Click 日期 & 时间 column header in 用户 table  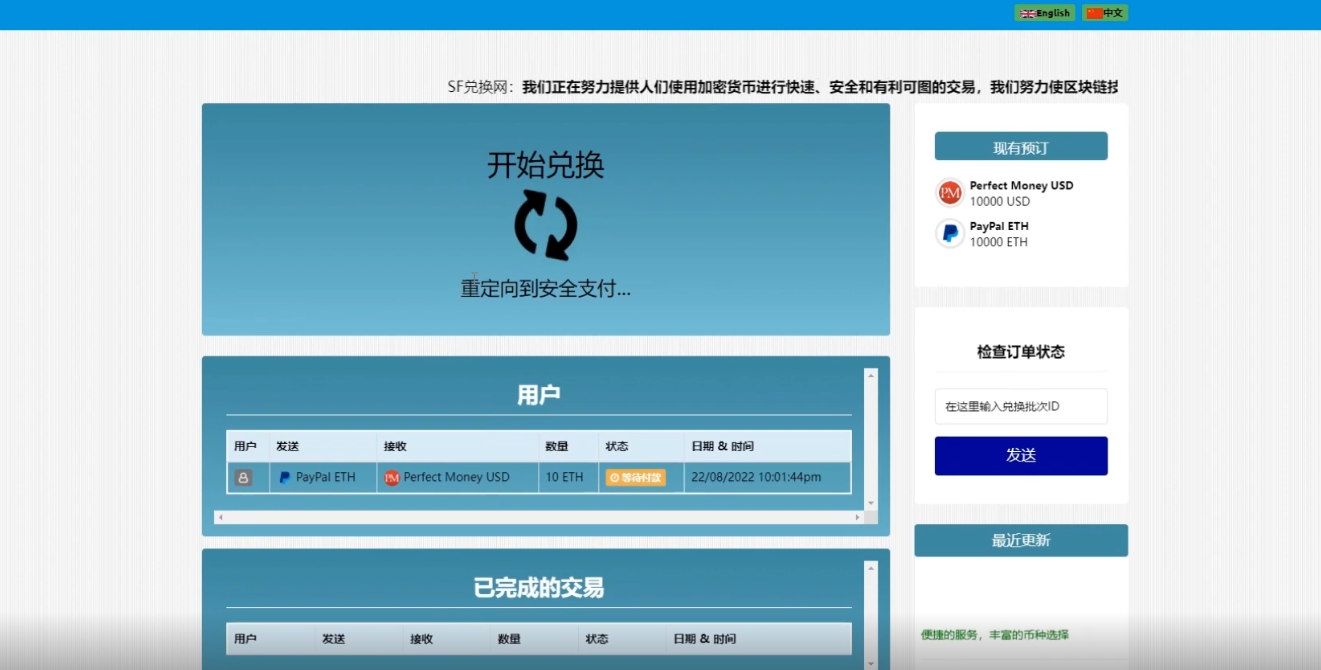click(x=722, y=446)
